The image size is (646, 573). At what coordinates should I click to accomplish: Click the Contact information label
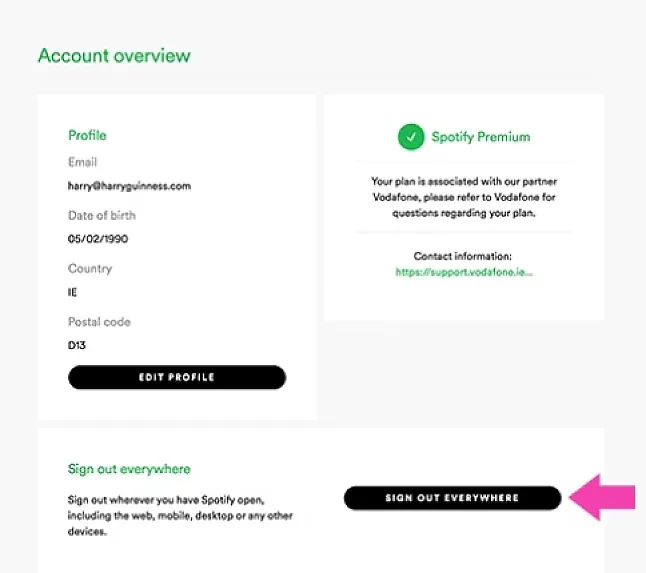pos(463,256)
